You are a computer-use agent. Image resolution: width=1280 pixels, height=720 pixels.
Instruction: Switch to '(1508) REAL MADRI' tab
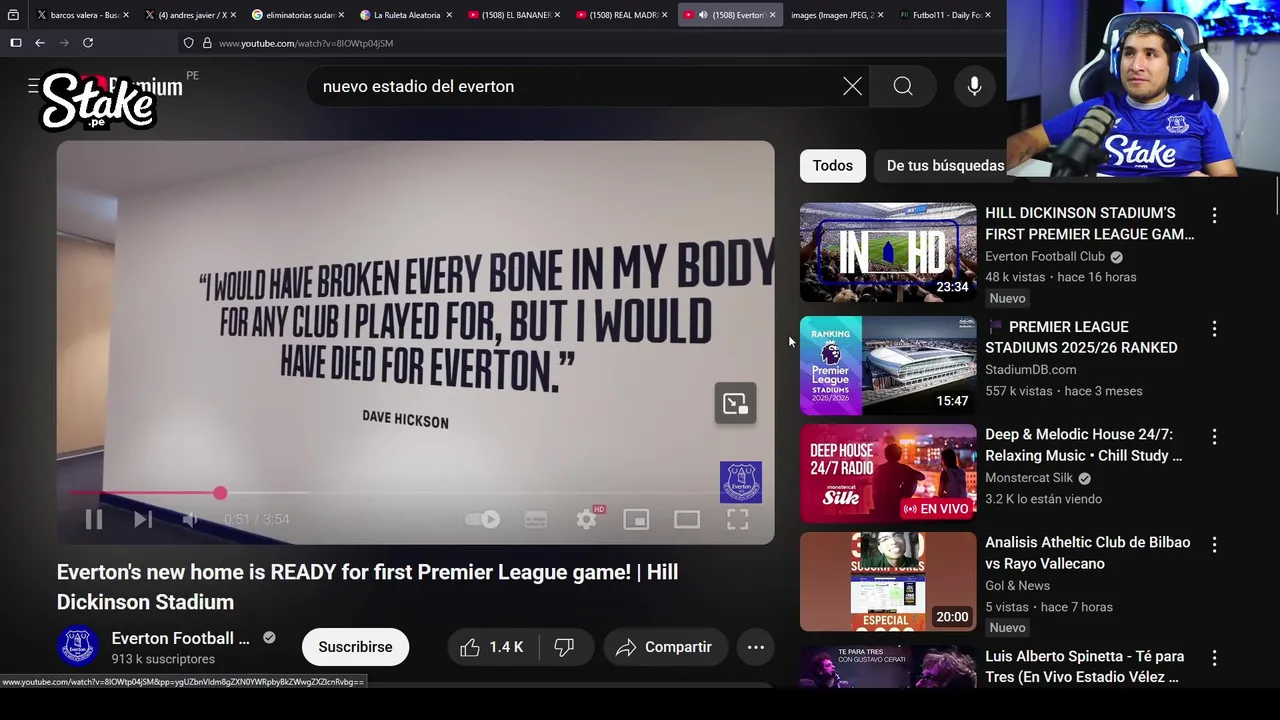click(x=621, y=15)
